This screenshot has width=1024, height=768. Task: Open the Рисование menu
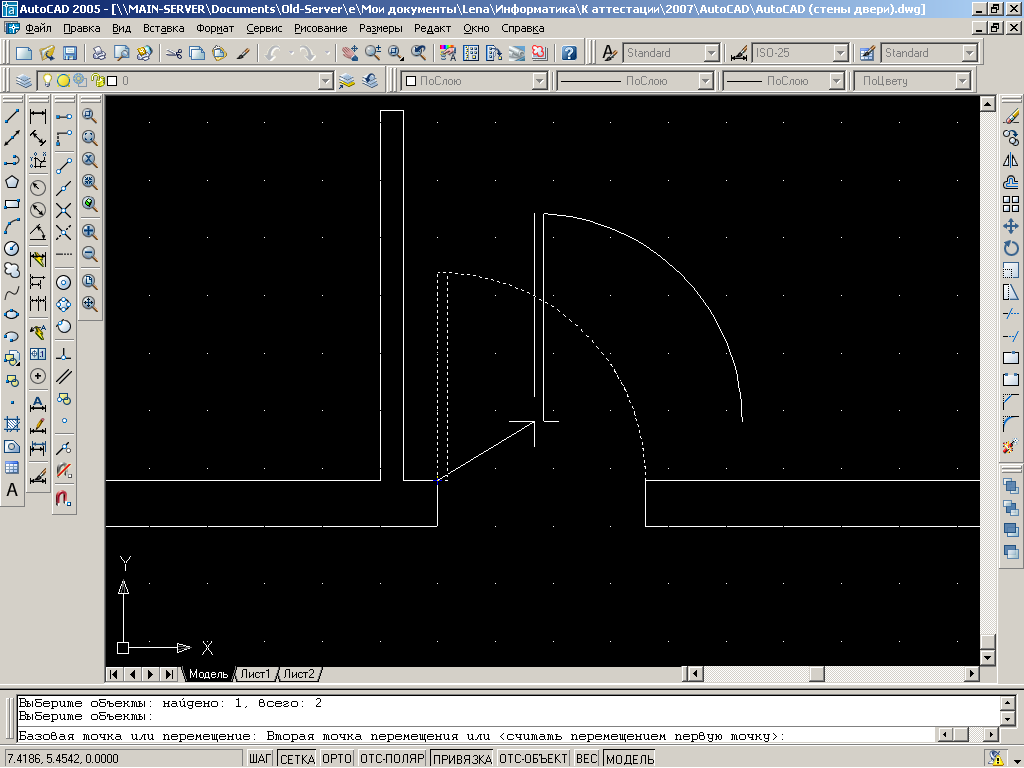point(321,29)
